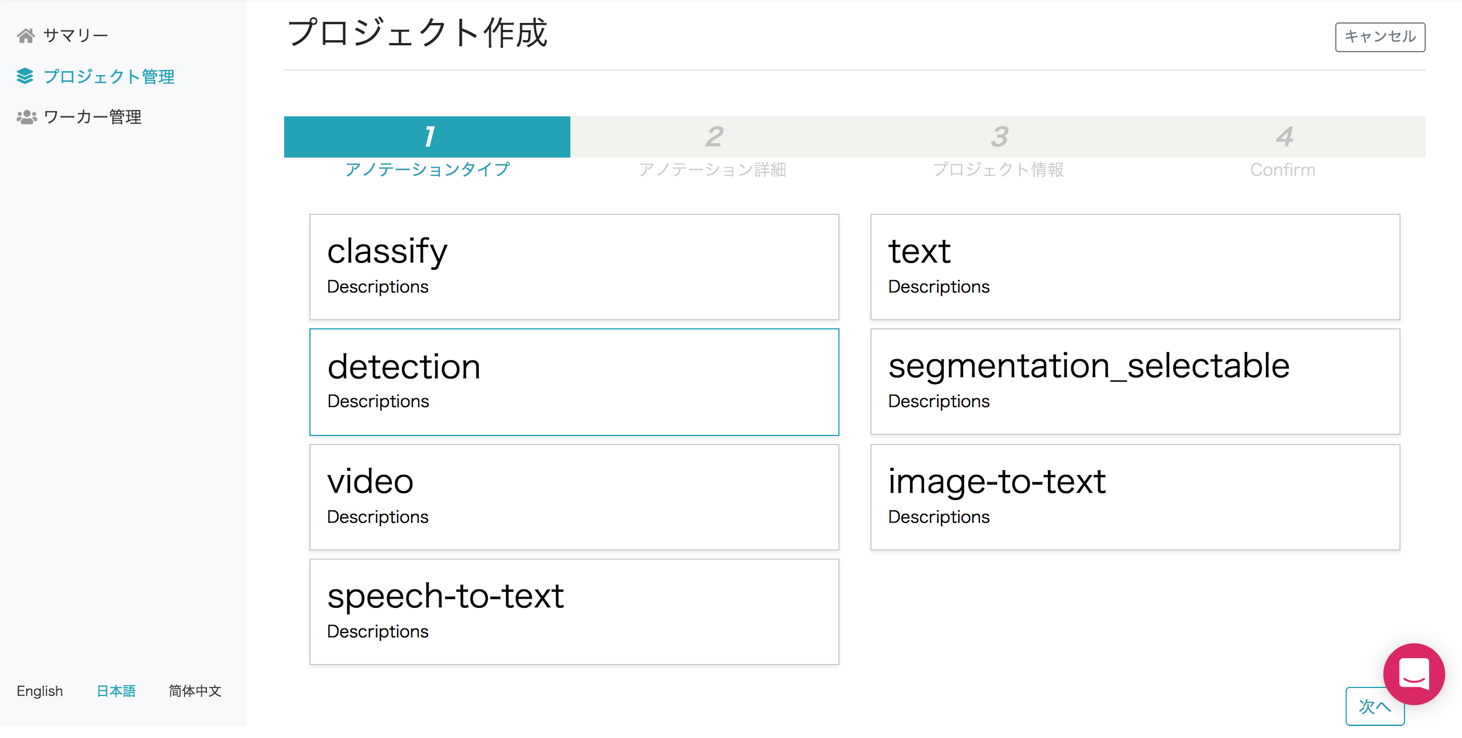Pick the text annotation type card
The height and width of the screenshot is (738, 1462).
click(1135, 267)
